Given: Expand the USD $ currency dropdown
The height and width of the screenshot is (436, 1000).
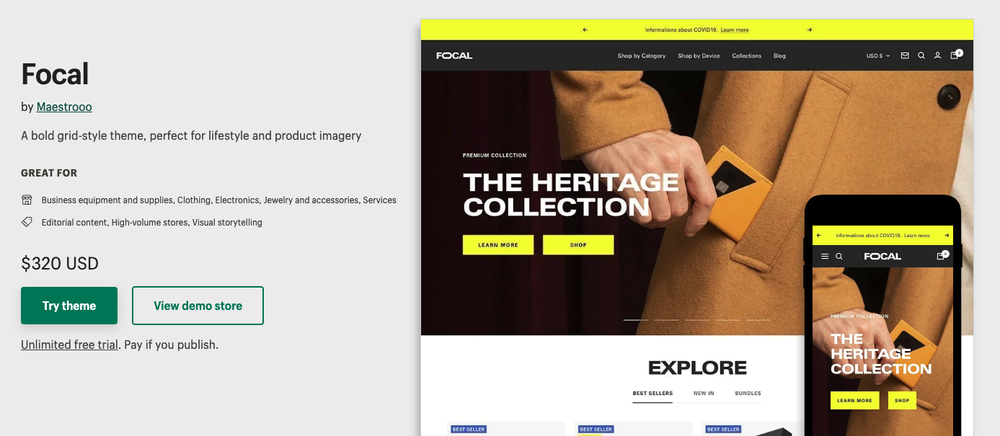Looking at the screenshot, I should pos(878,55).
